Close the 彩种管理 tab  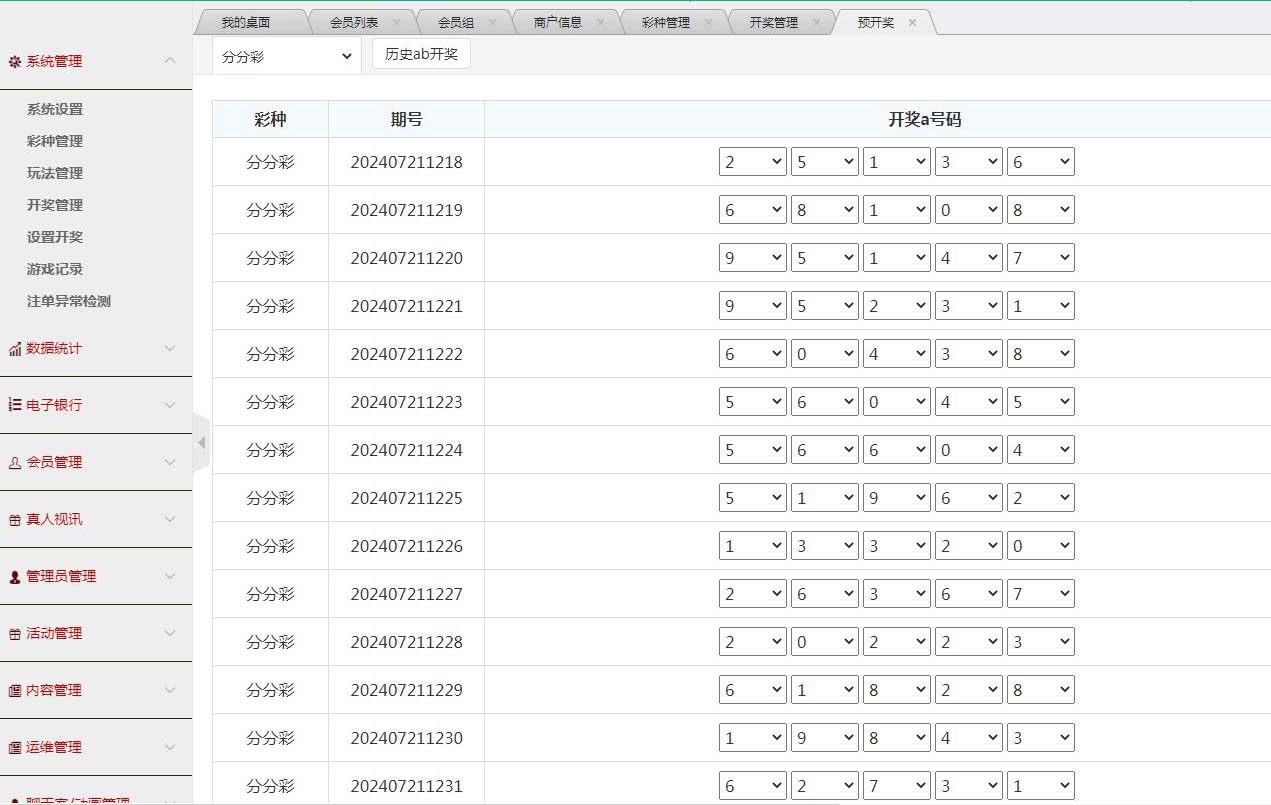708,22
